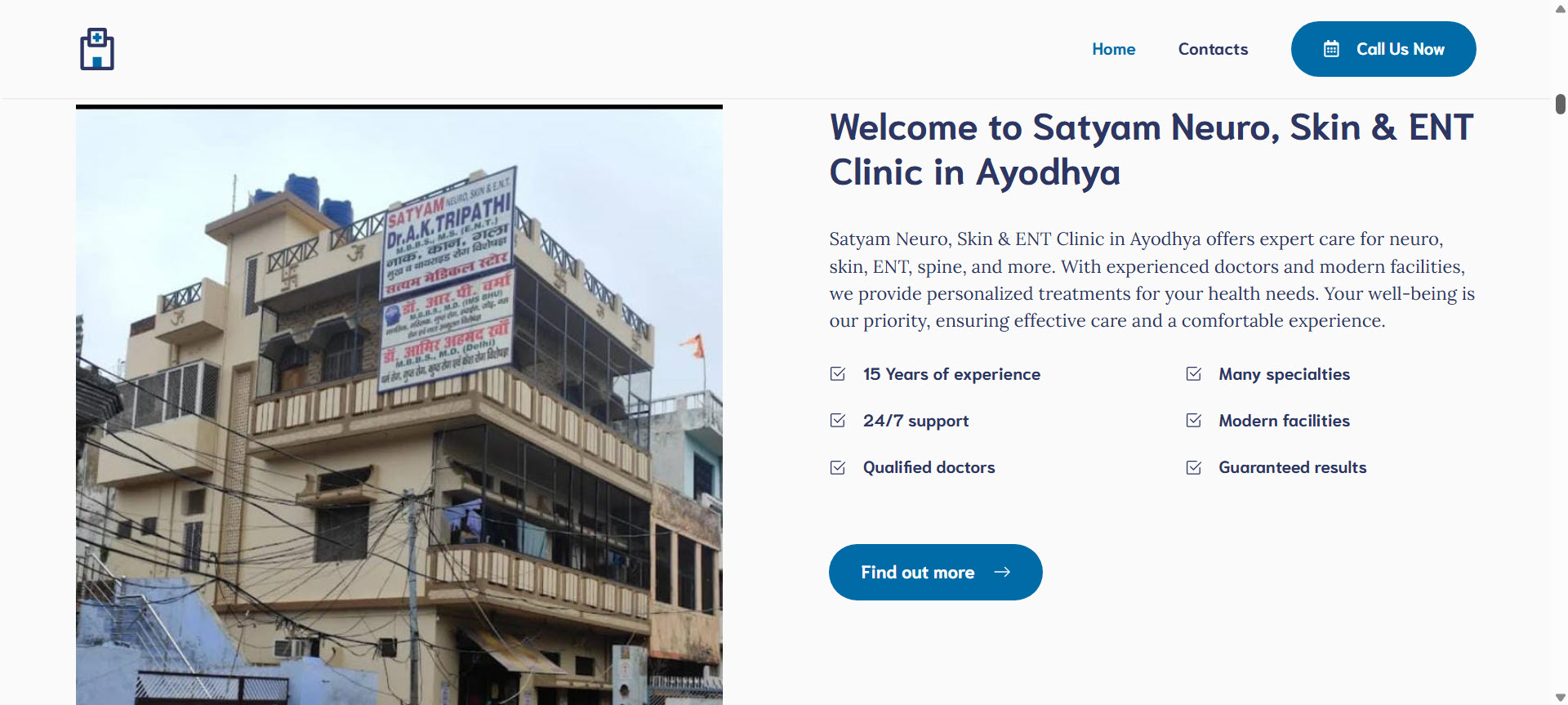Click the Find out more button
Viewport: 1568px width, 705px height.
pyautogui.click(x=936, y=572)
